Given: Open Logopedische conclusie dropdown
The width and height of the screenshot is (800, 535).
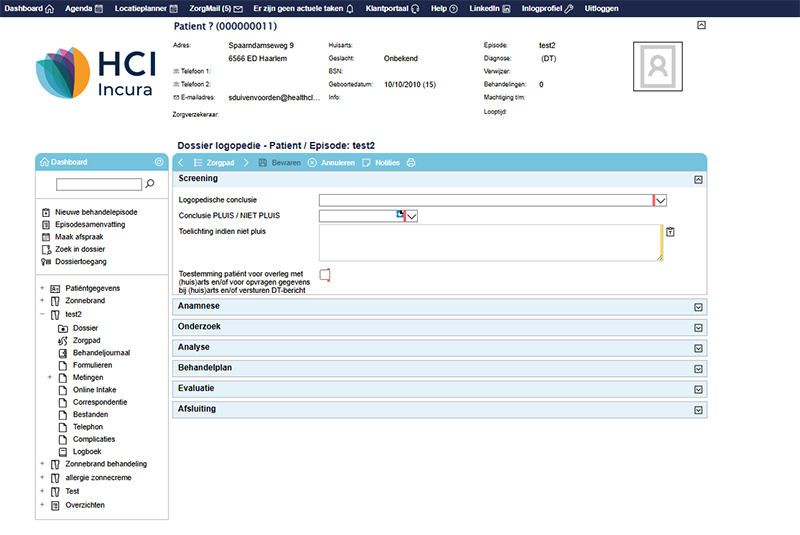Looking at the screenshot, I should (x=660, y=200).
